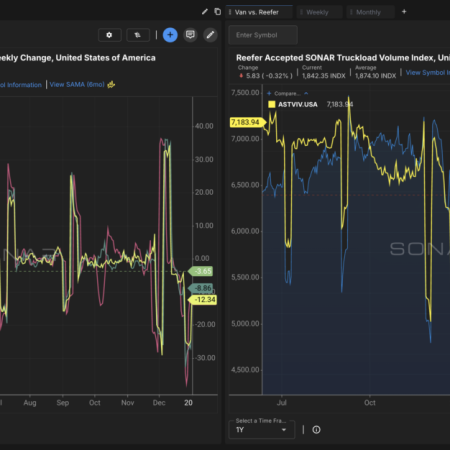Click the yellow icon after View SAMA

tap(111, 85)
